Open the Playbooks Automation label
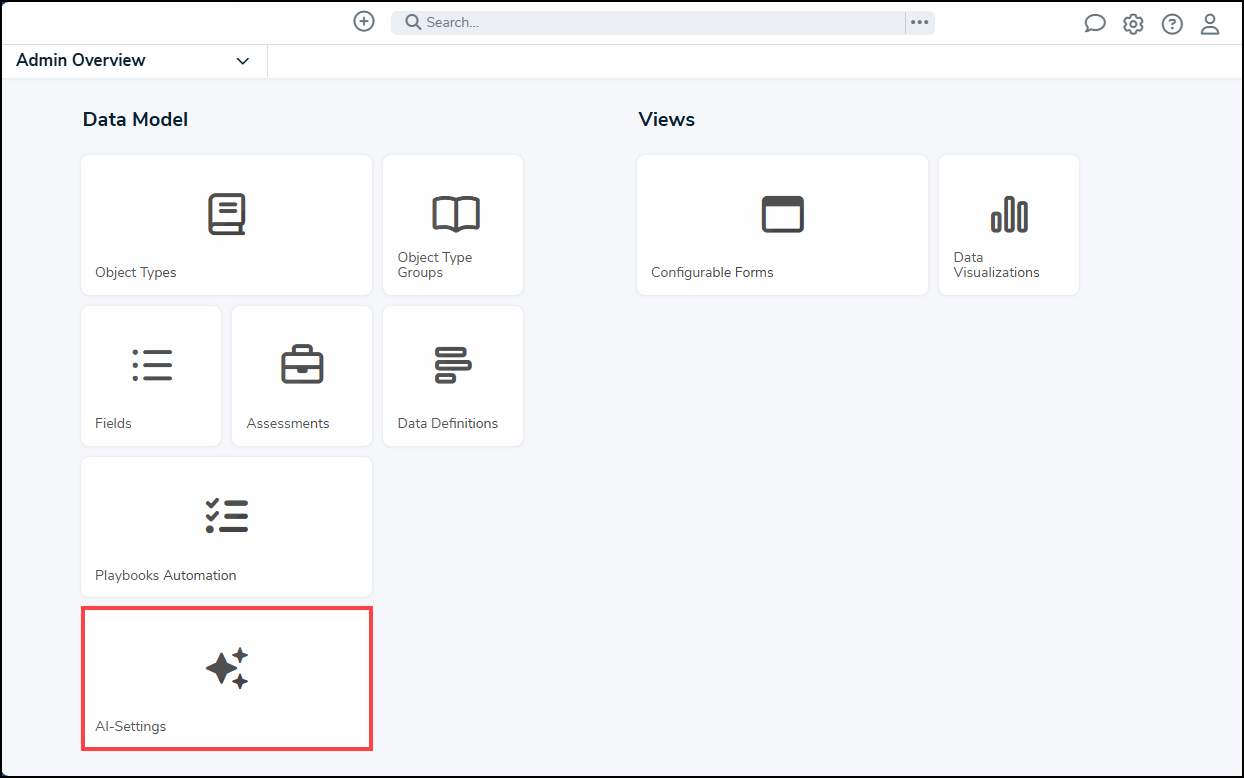The width and height of the screenshot is (1244, 778). [166, 575]
